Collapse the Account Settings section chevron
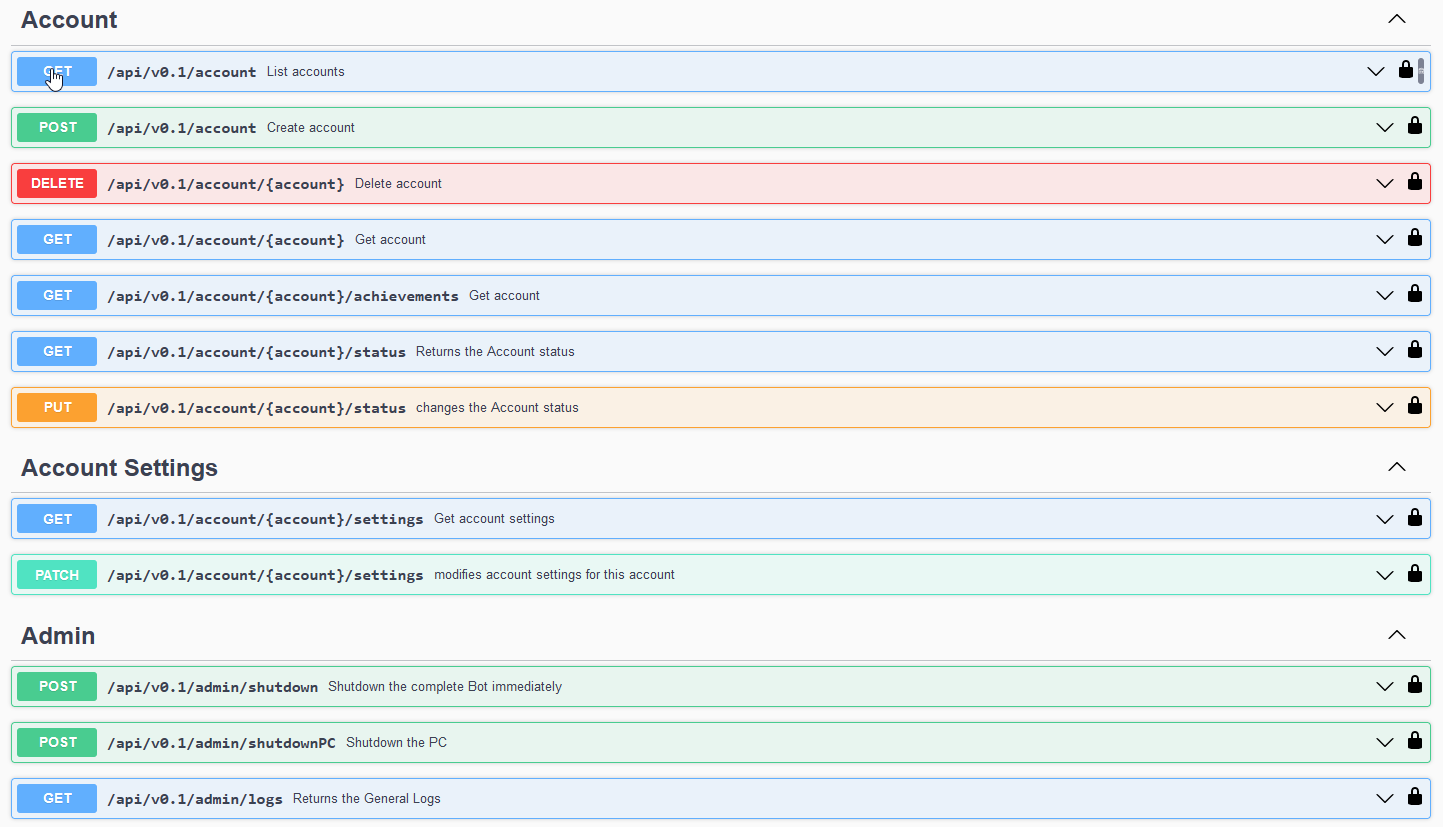 coord(1397,467)
